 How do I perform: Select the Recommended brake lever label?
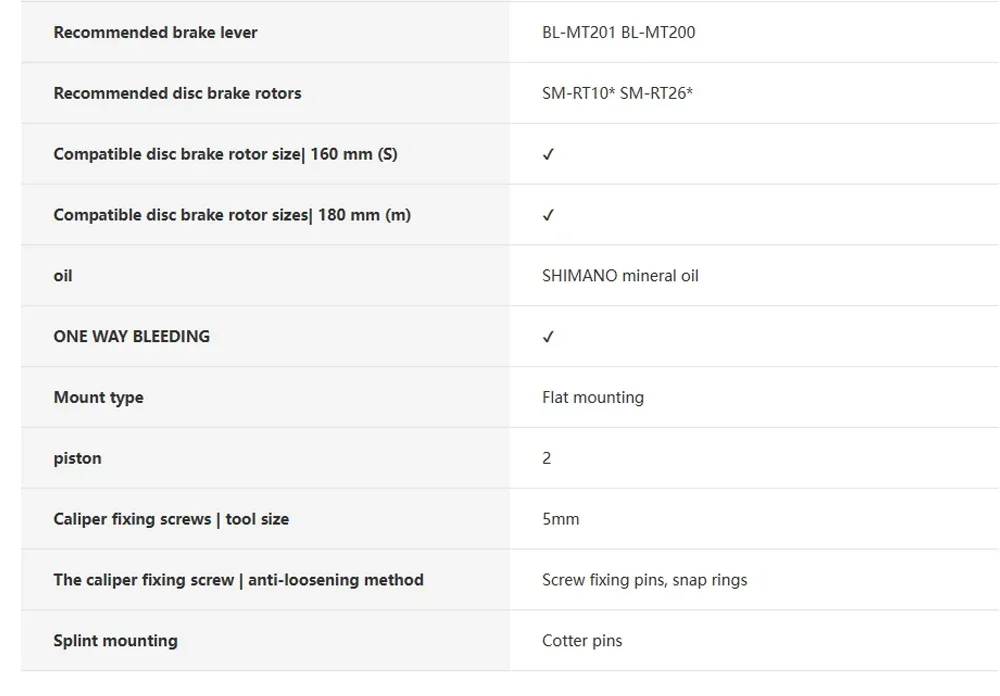(155, 33)
